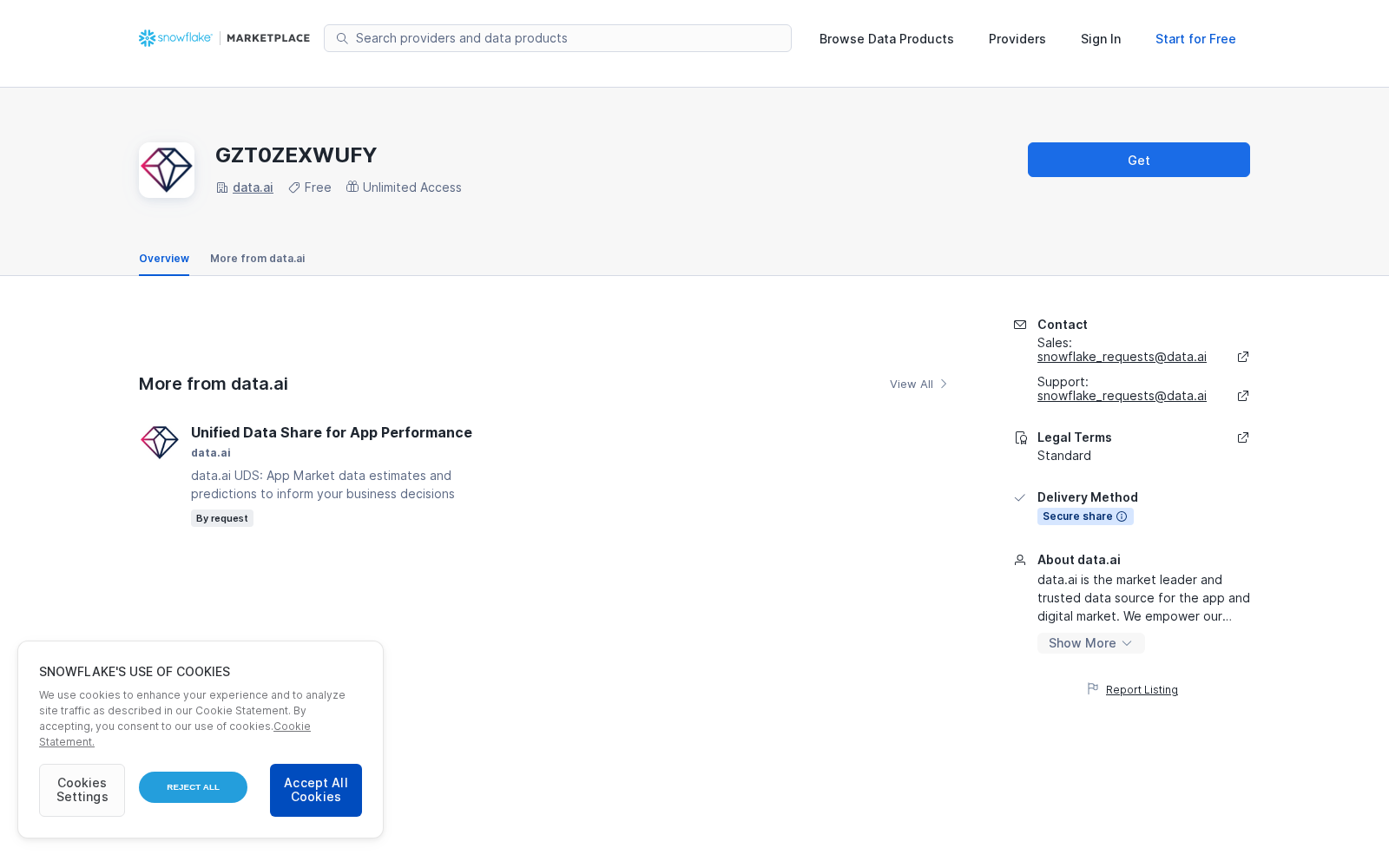
Task: Go to the Providers page
Action: click(x=1017, y=39)
